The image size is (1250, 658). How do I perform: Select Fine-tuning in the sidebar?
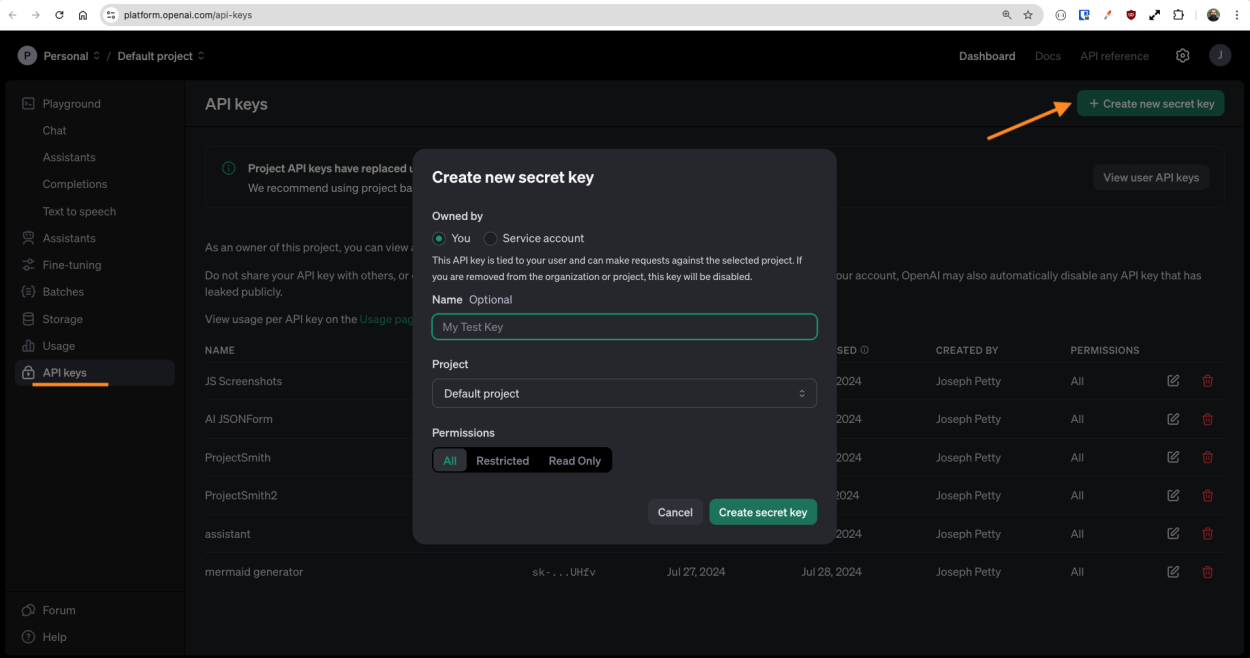click(70, 264)
